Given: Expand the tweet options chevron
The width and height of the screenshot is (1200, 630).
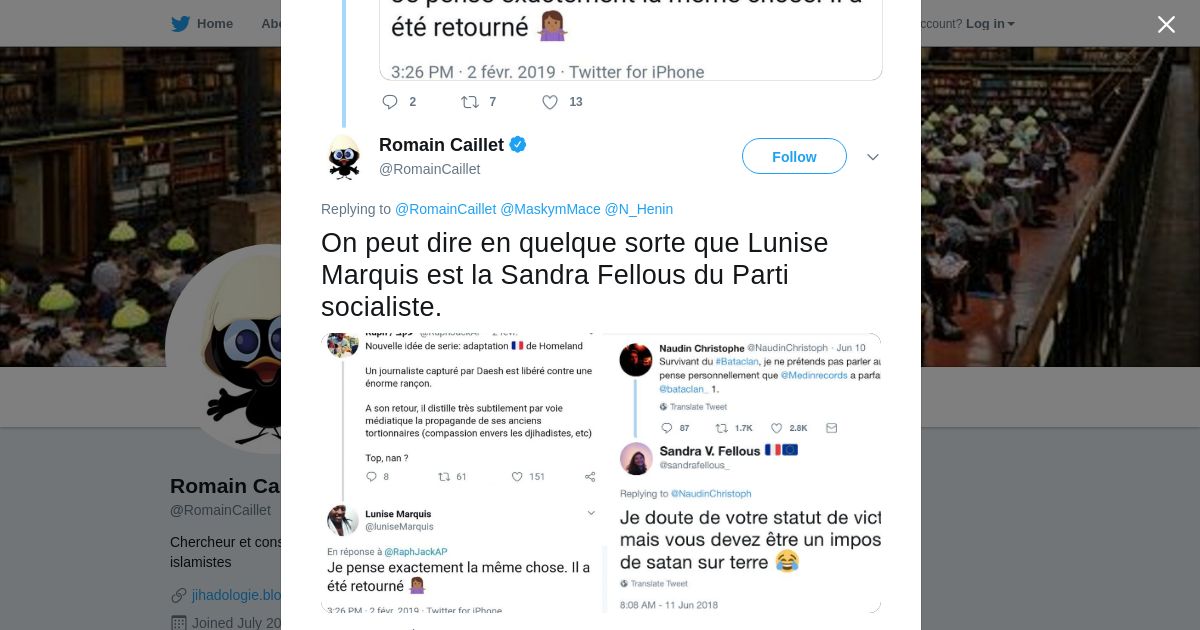Looking at the screenshot, I should coord(872,157).
